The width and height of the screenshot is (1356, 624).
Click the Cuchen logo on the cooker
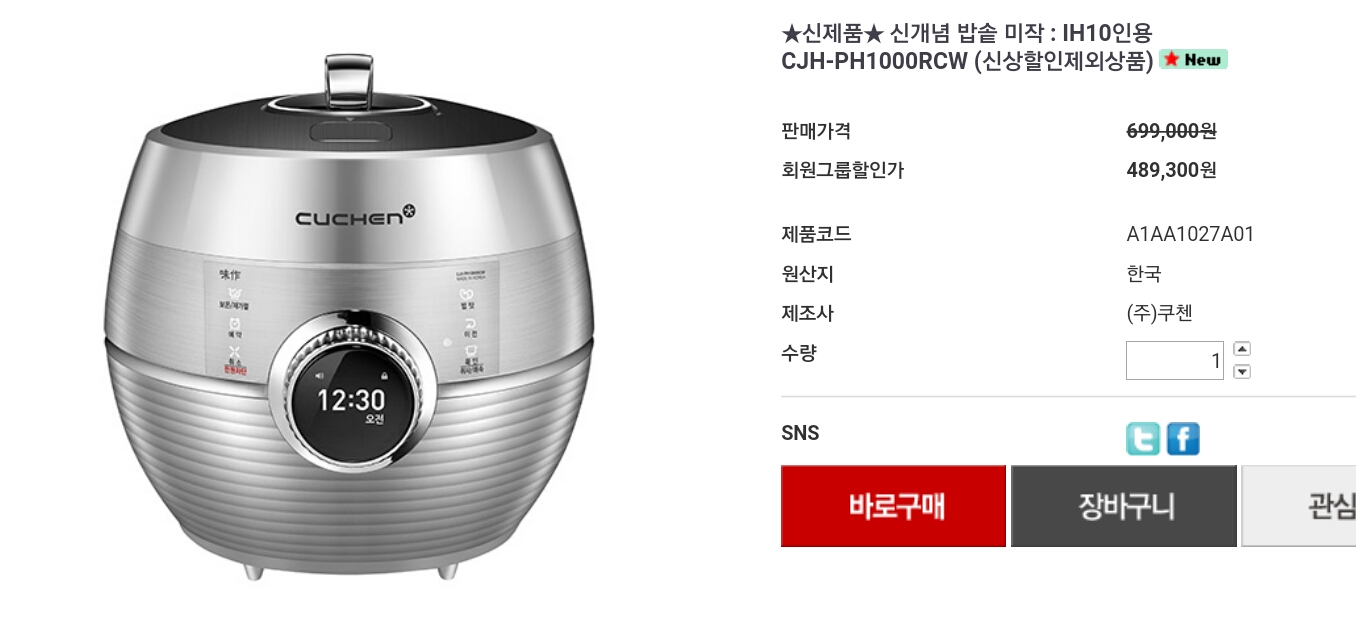355,215
